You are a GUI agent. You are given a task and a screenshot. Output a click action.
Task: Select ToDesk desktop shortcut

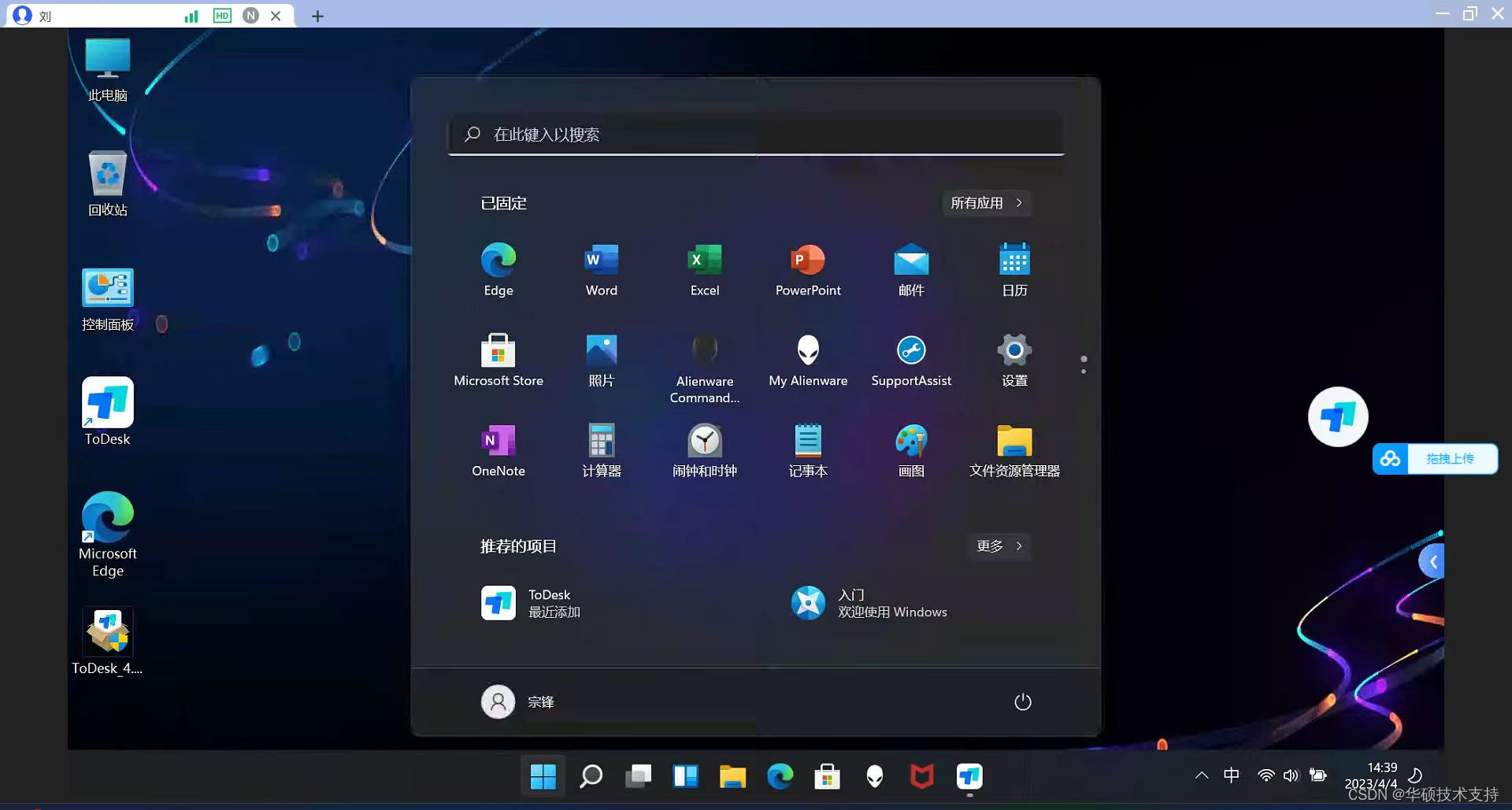[108, 412]
